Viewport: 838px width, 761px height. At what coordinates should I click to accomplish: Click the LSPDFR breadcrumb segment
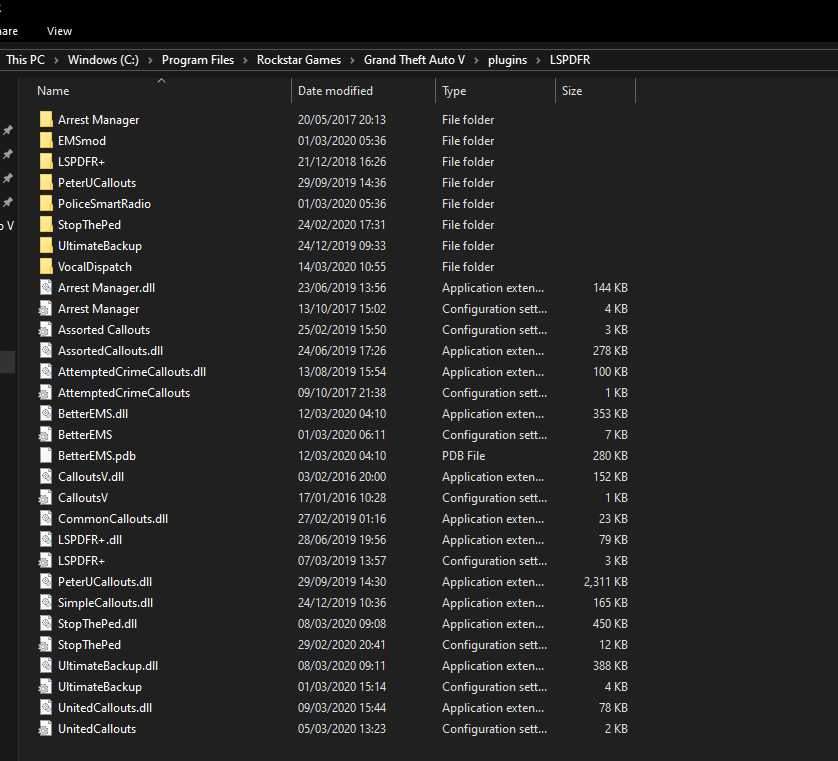coord(570,60)
